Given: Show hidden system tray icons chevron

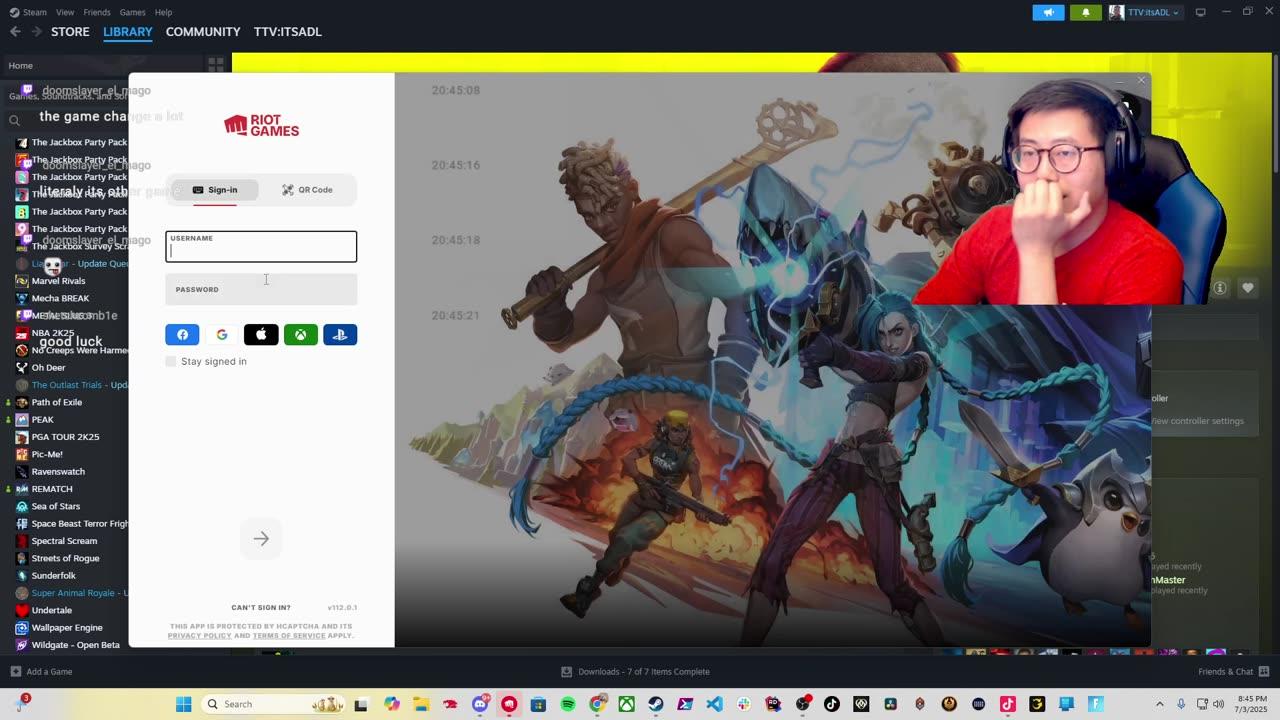Looking at the screenshot, I should [x=1160, y=704].
